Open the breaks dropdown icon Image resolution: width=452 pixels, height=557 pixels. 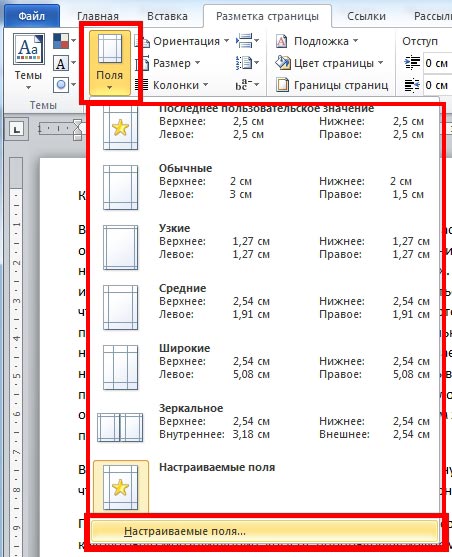(247, 41)
